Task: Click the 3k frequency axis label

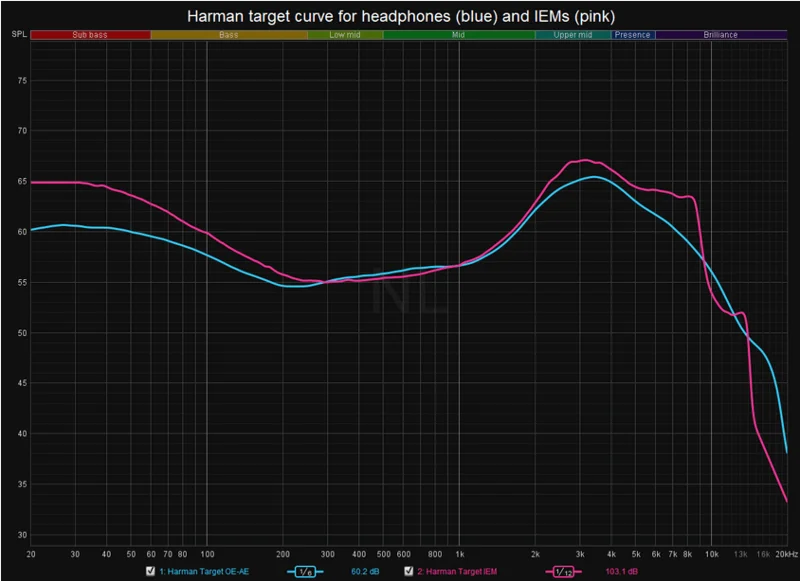Action: (x=580, y=554)
